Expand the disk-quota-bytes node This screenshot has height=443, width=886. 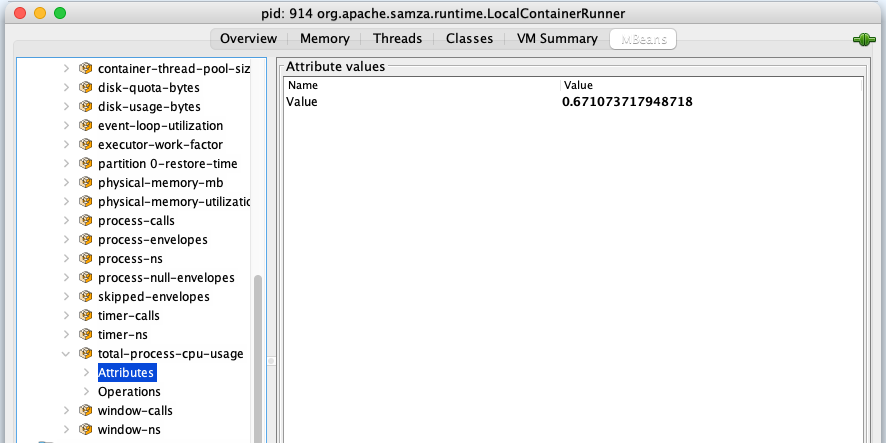pos(66,88)
